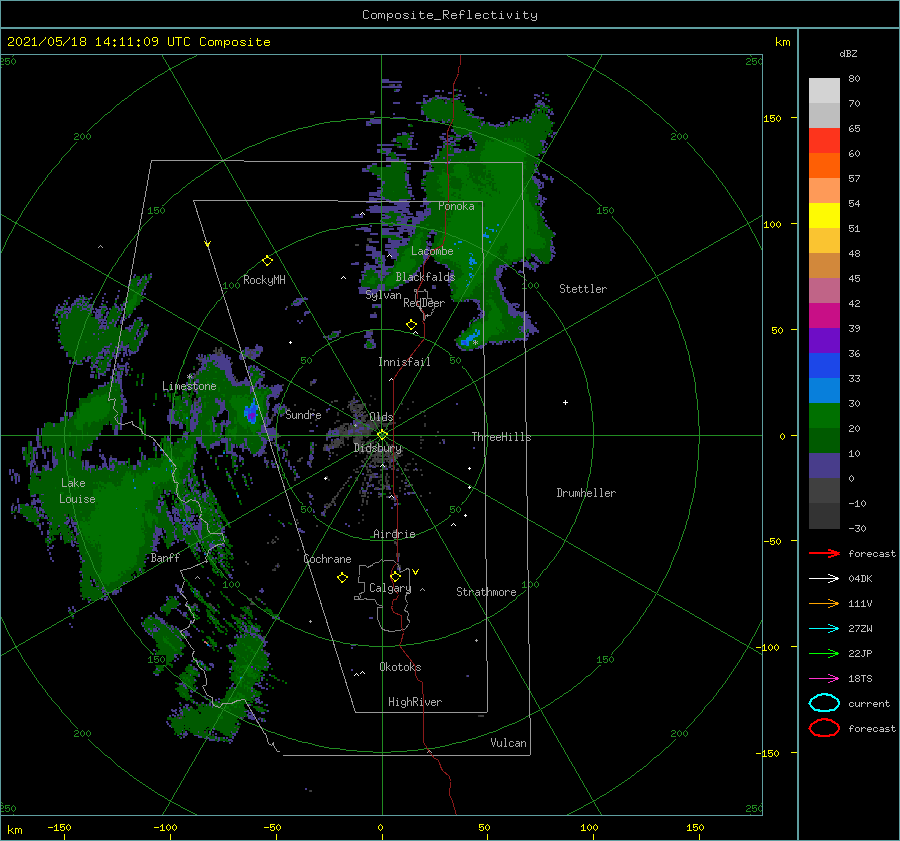
Task: Select the red 65 dBZ color swatch
Action: coord(824,141)
